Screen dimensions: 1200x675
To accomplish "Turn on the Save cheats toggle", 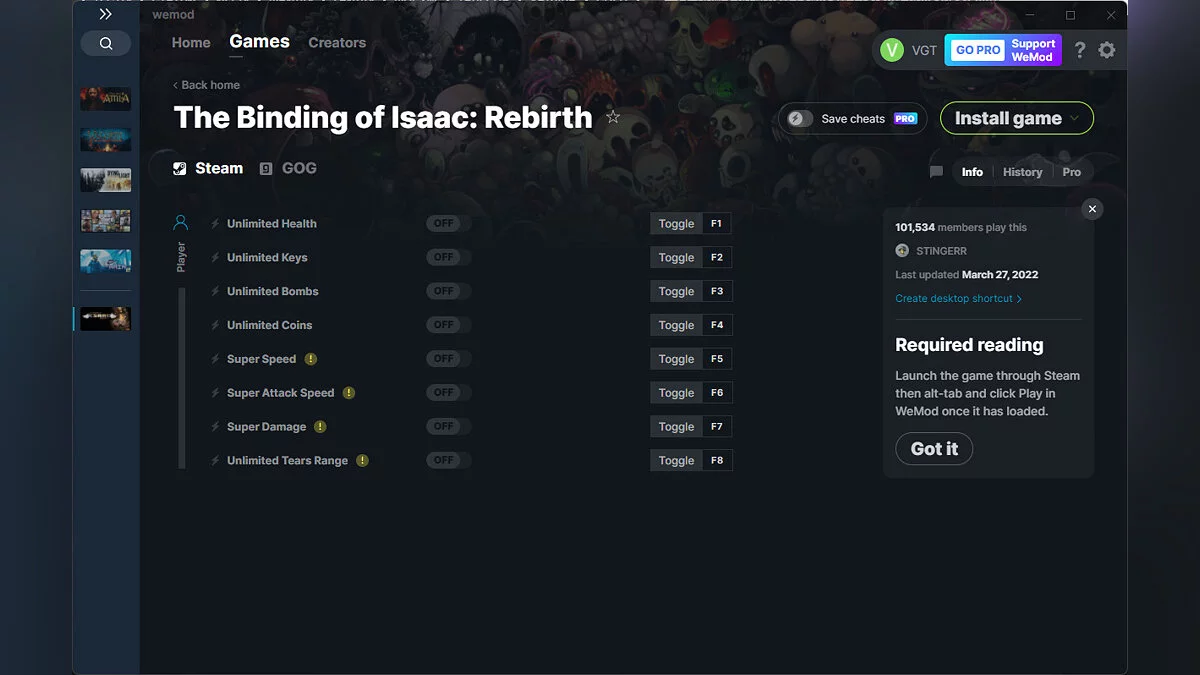I will [797, 119].
